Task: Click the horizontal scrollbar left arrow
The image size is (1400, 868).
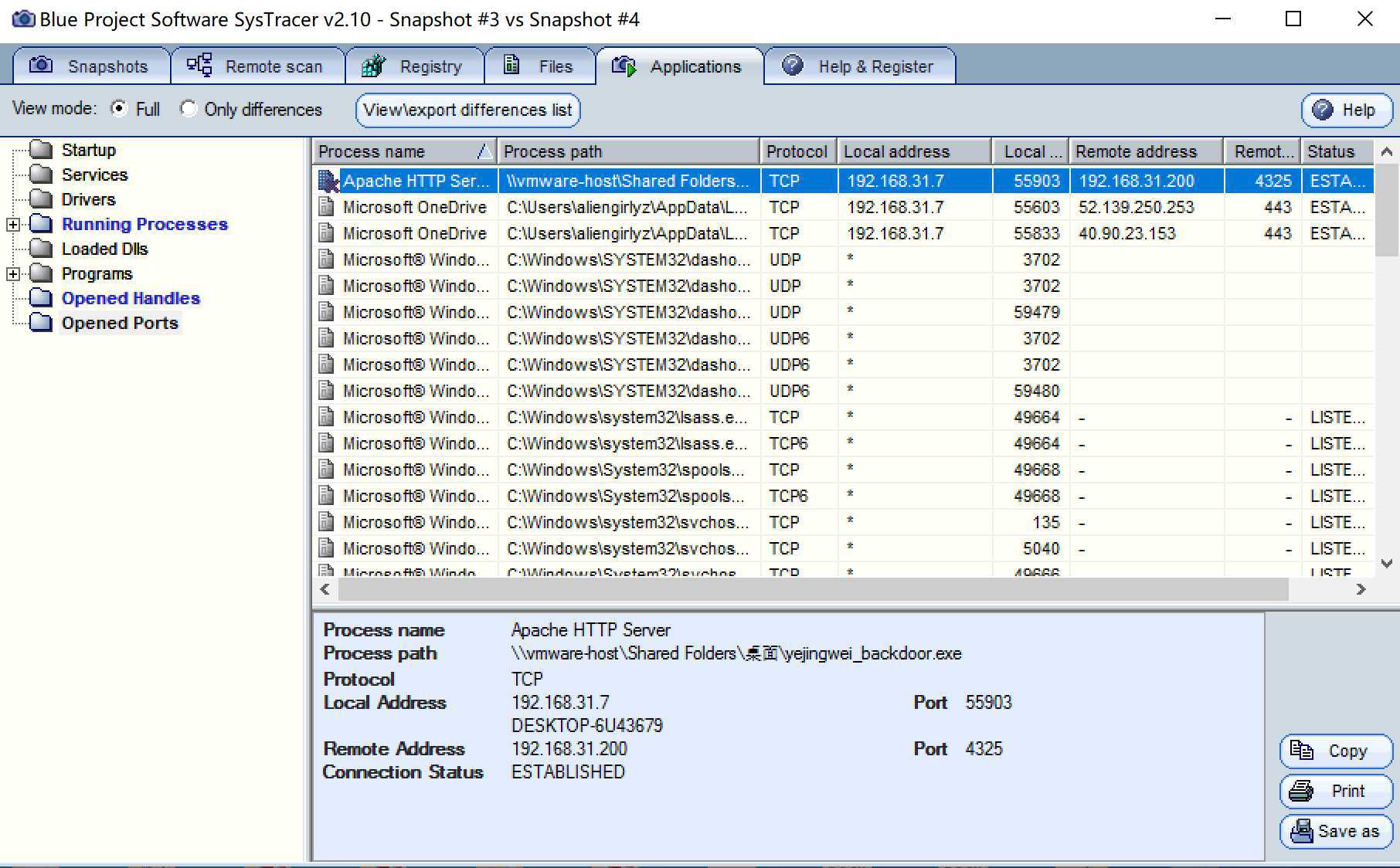Action: click(x=325, y=589)
